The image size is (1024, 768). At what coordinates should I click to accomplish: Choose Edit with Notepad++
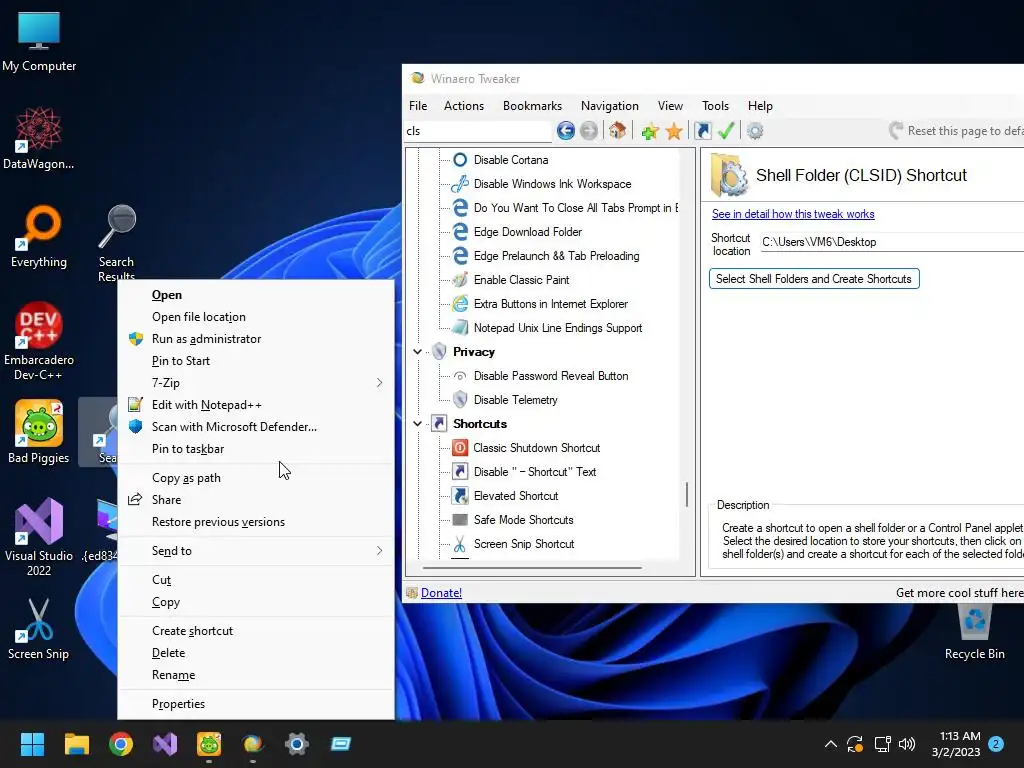click(x=256, y=405)
